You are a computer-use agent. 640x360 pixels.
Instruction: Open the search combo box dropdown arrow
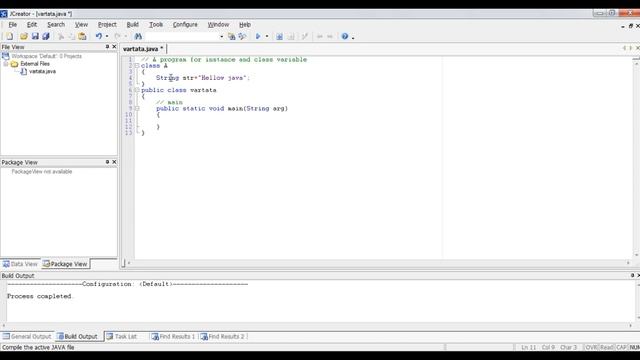[x=222, y=36]
